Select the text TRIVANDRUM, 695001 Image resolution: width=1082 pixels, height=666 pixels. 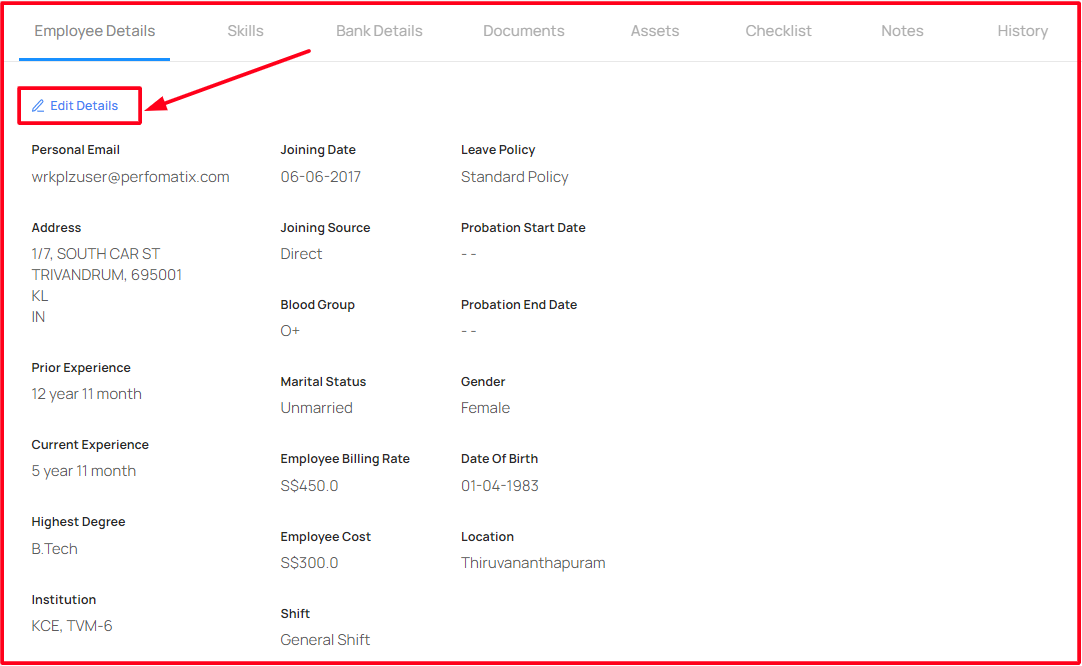pyautogui.click(x=107, y=275)
